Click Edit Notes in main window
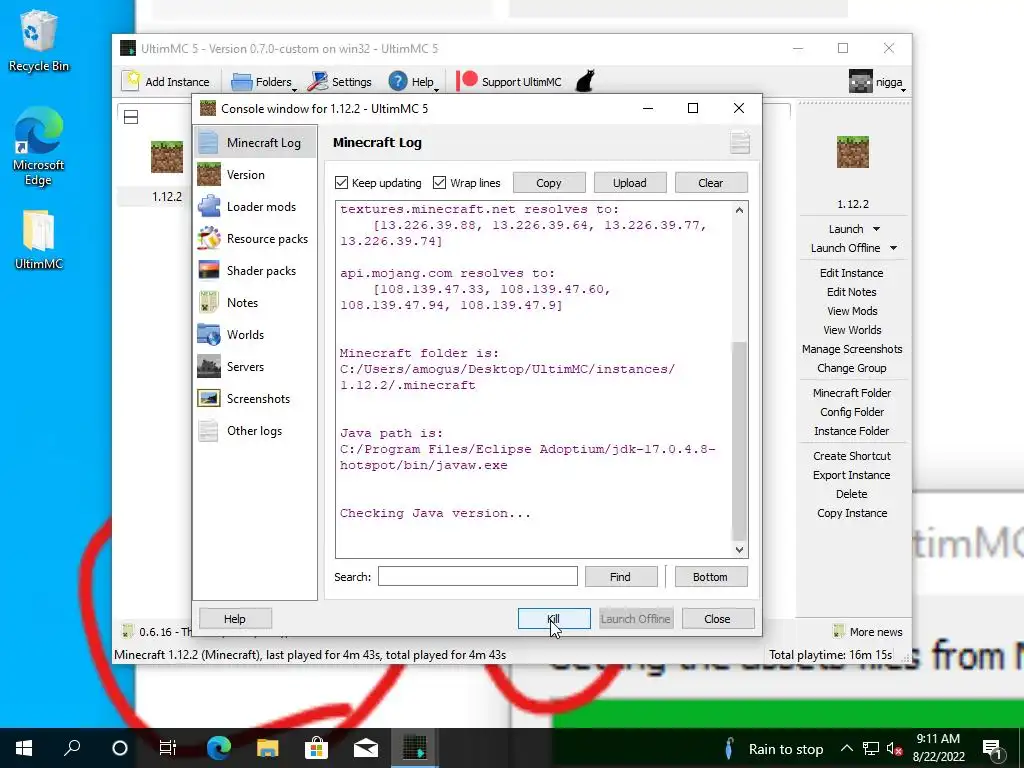Viewport: 1024px width, 768px height. coord(852,292)
